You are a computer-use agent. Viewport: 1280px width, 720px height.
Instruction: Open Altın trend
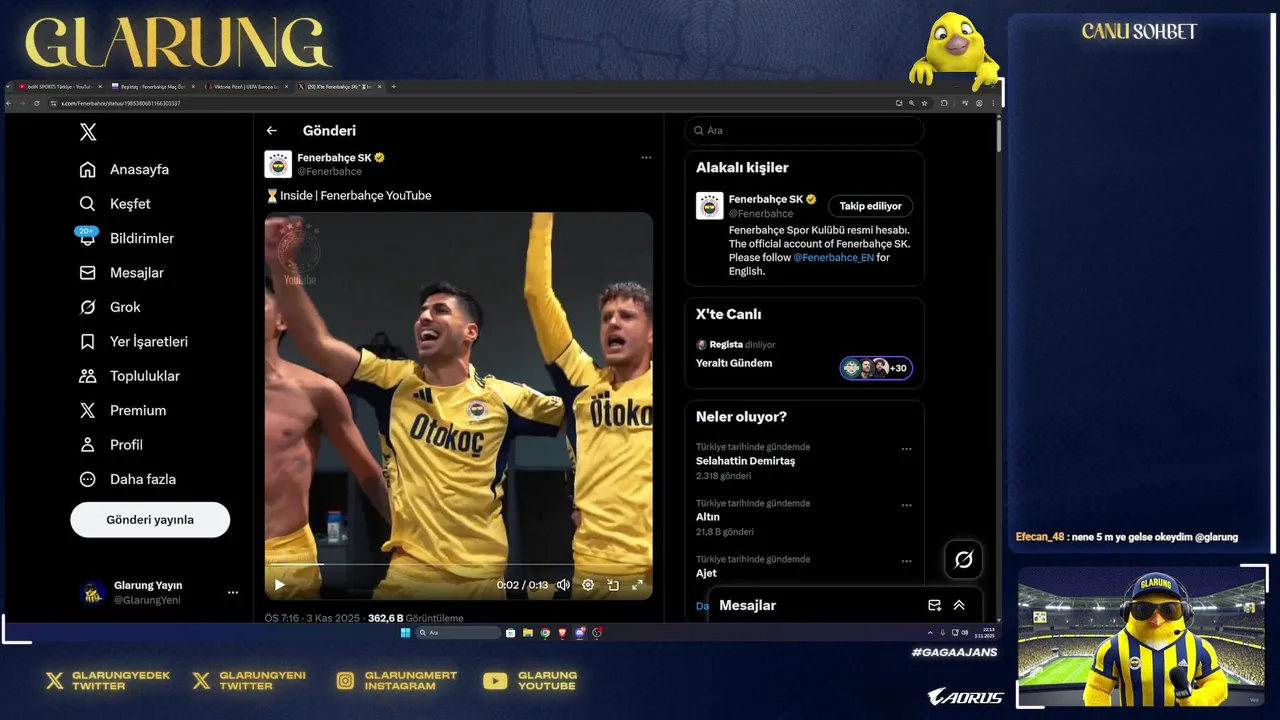pyautogui.click(x=708, y=517)
